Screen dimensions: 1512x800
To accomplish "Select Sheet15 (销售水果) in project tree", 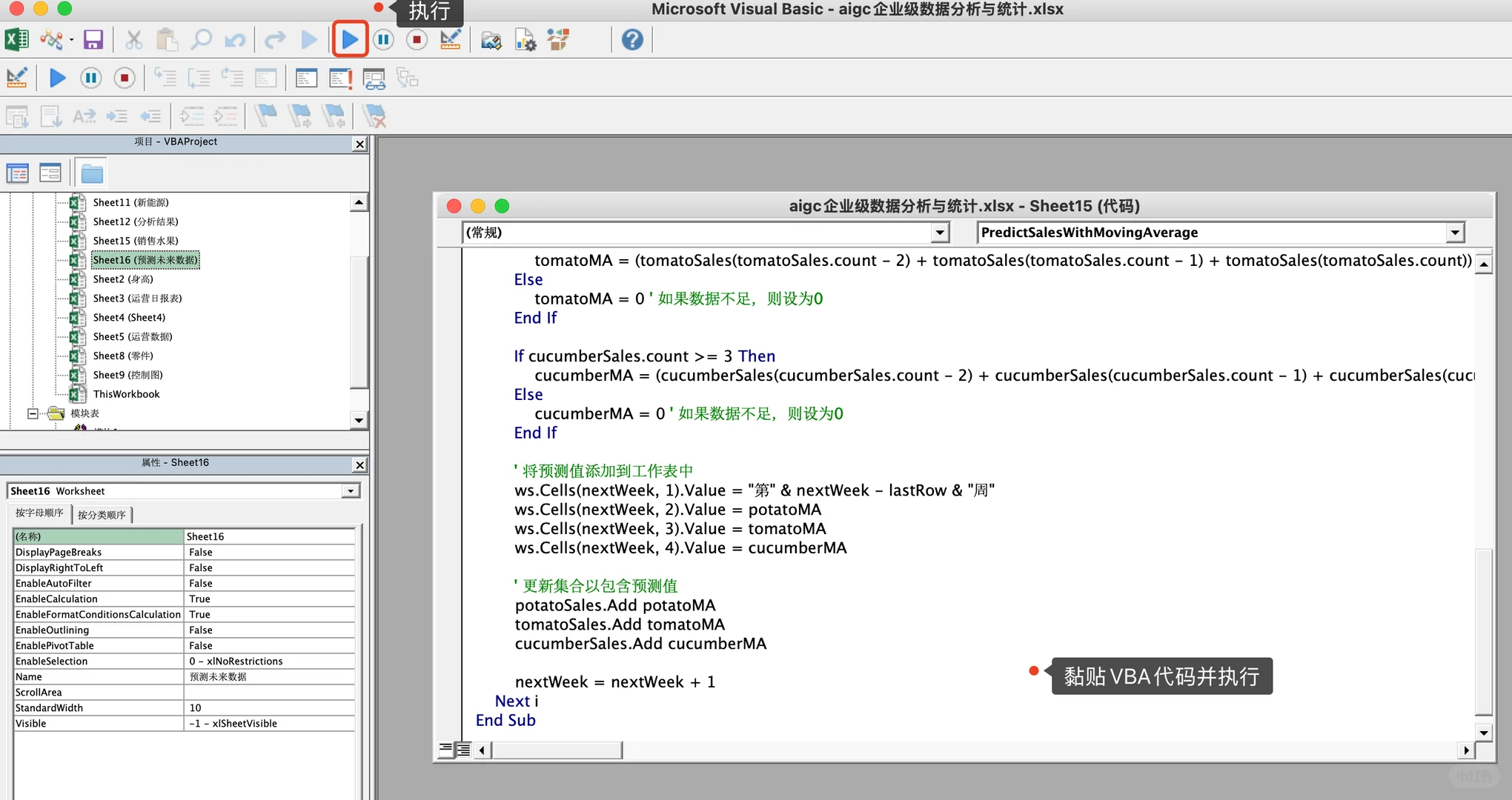I will pos(136,241).
